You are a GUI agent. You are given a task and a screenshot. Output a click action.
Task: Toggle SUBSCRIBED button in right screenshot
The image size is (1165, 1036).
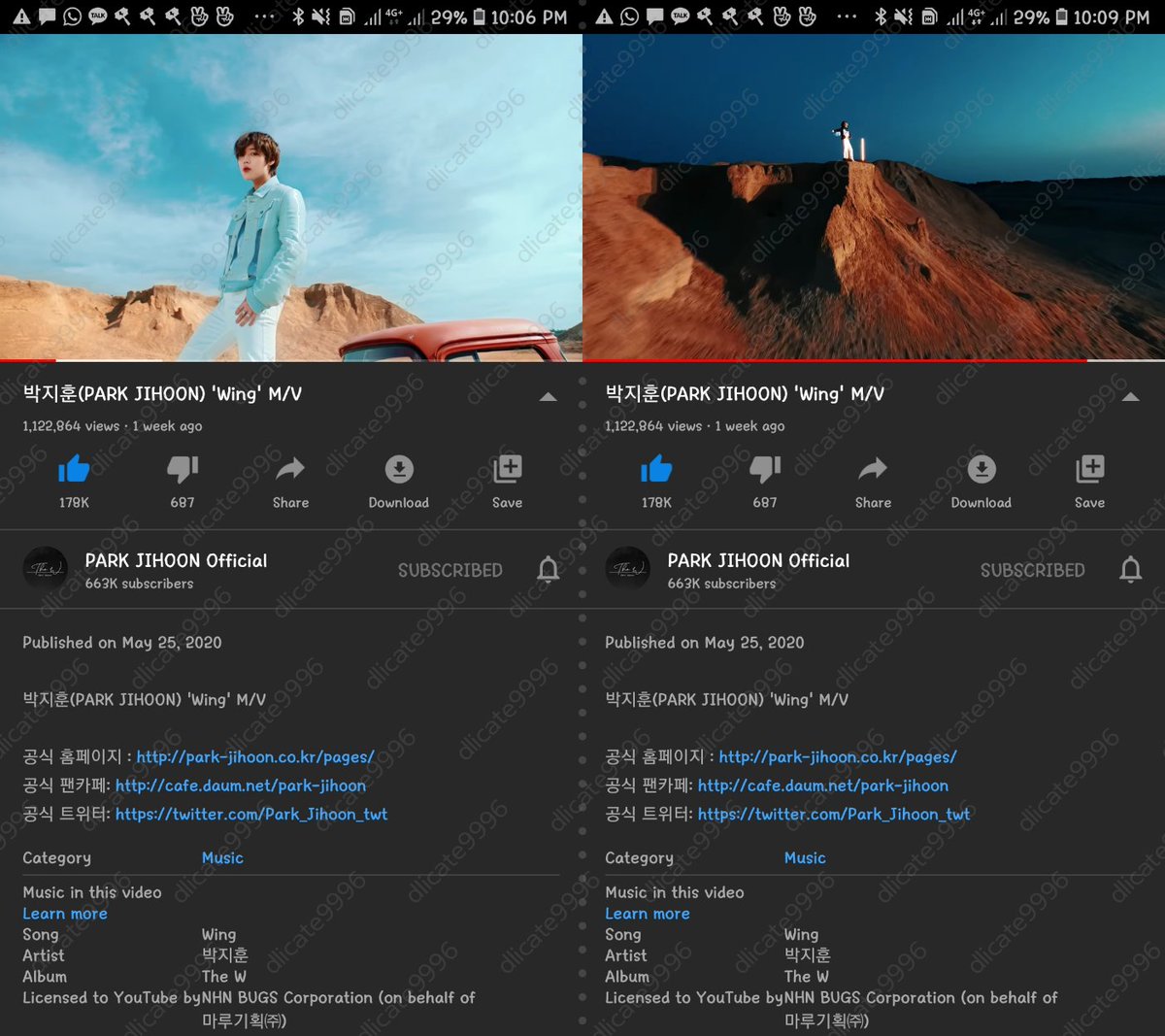(x=1033, y=570)
